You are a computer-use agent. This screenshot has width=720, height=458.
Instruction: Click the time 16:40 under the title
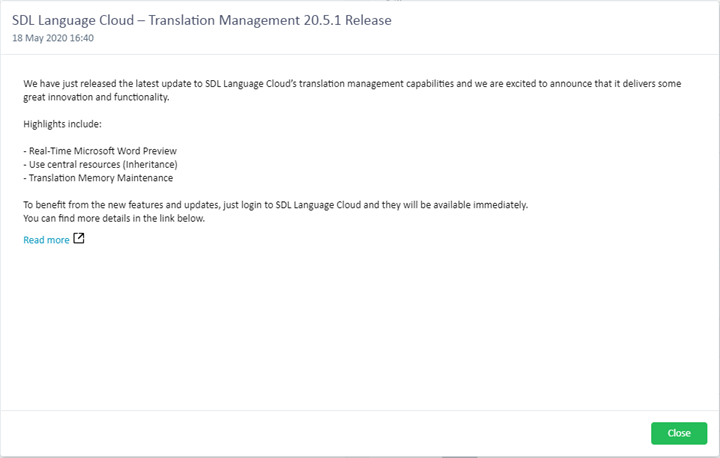tap(82, 38)
